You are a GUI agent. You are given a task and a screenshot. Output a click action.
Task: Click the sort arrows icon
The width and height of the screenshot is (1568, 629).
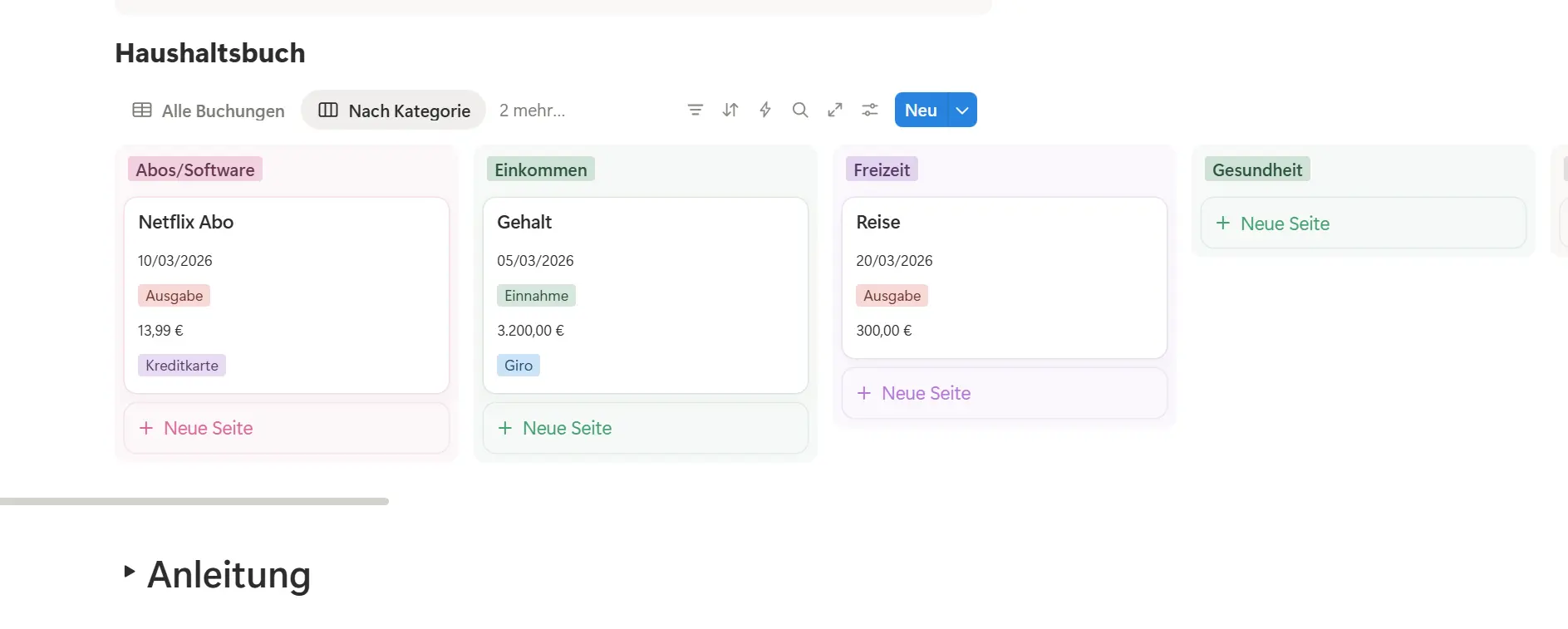pos(730,110)
